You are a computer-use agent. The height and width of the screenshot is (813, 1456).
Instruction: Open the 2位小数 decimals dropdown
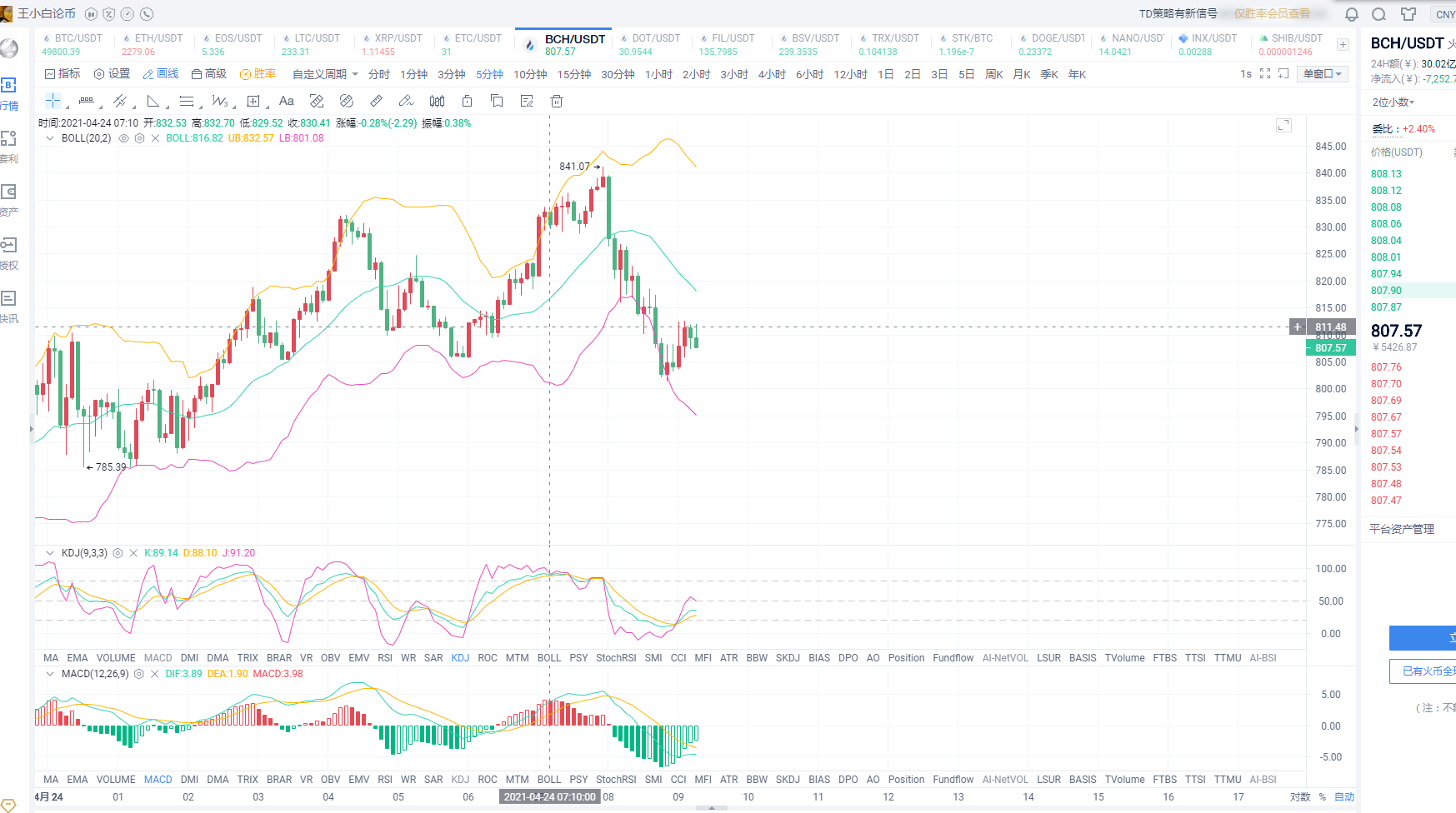(1393, 102)
